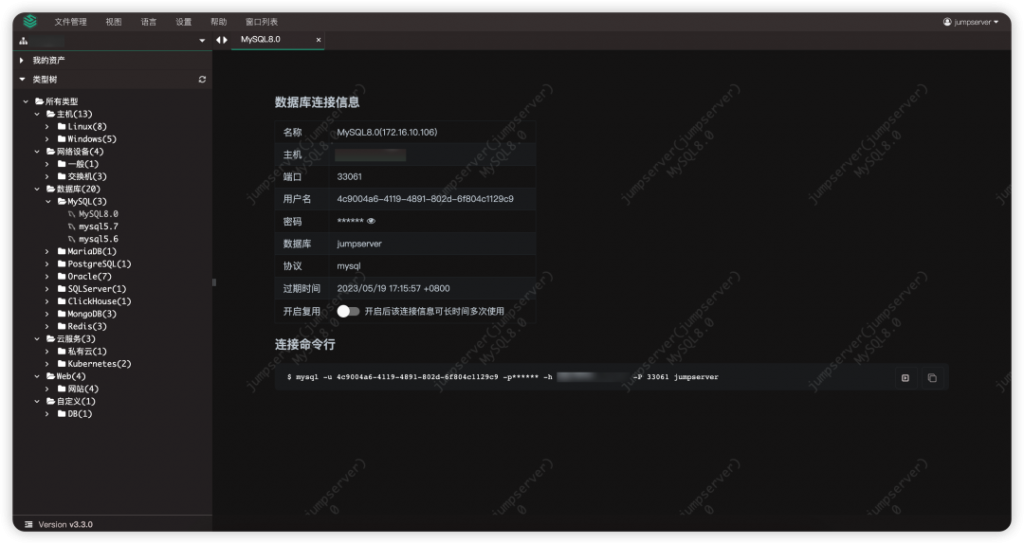Click the tab navigation arrows icon
The height and width of the screenshot is (544, 1024).
(222, 40)
